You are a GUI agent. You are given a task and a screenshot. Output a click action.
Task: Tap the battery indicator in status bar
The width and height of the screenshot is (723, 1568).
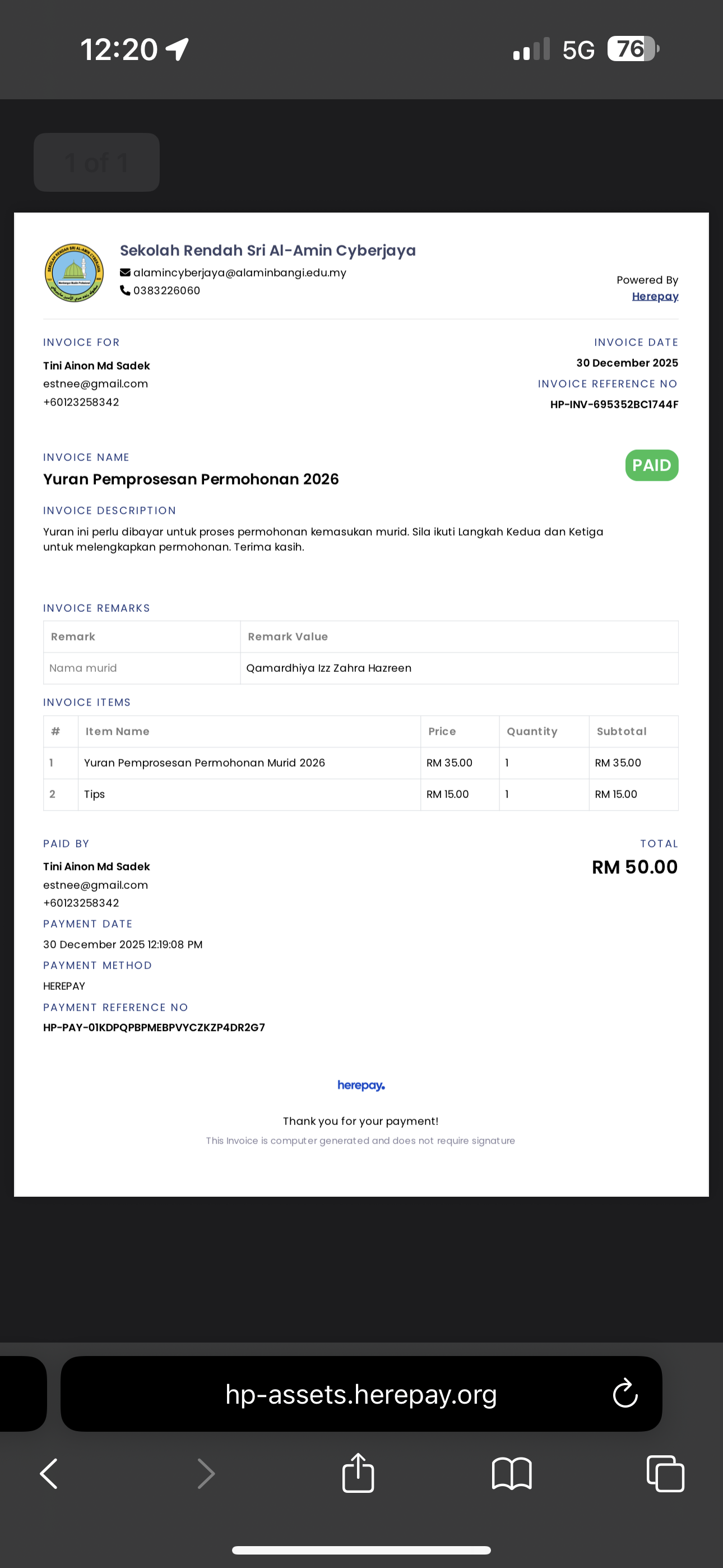pyautogui.click(x=633, y=49)
